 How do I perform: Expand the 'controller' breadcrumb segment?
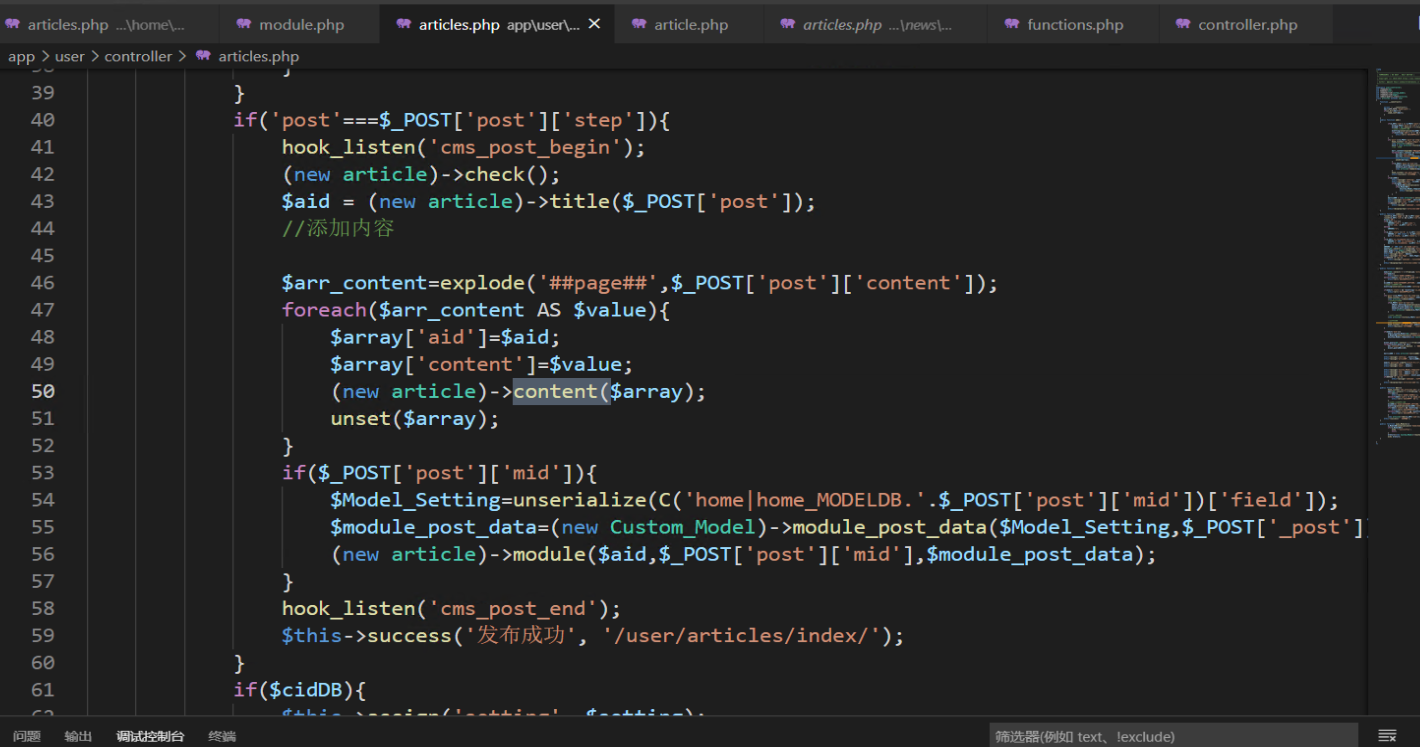click(138, 56)
